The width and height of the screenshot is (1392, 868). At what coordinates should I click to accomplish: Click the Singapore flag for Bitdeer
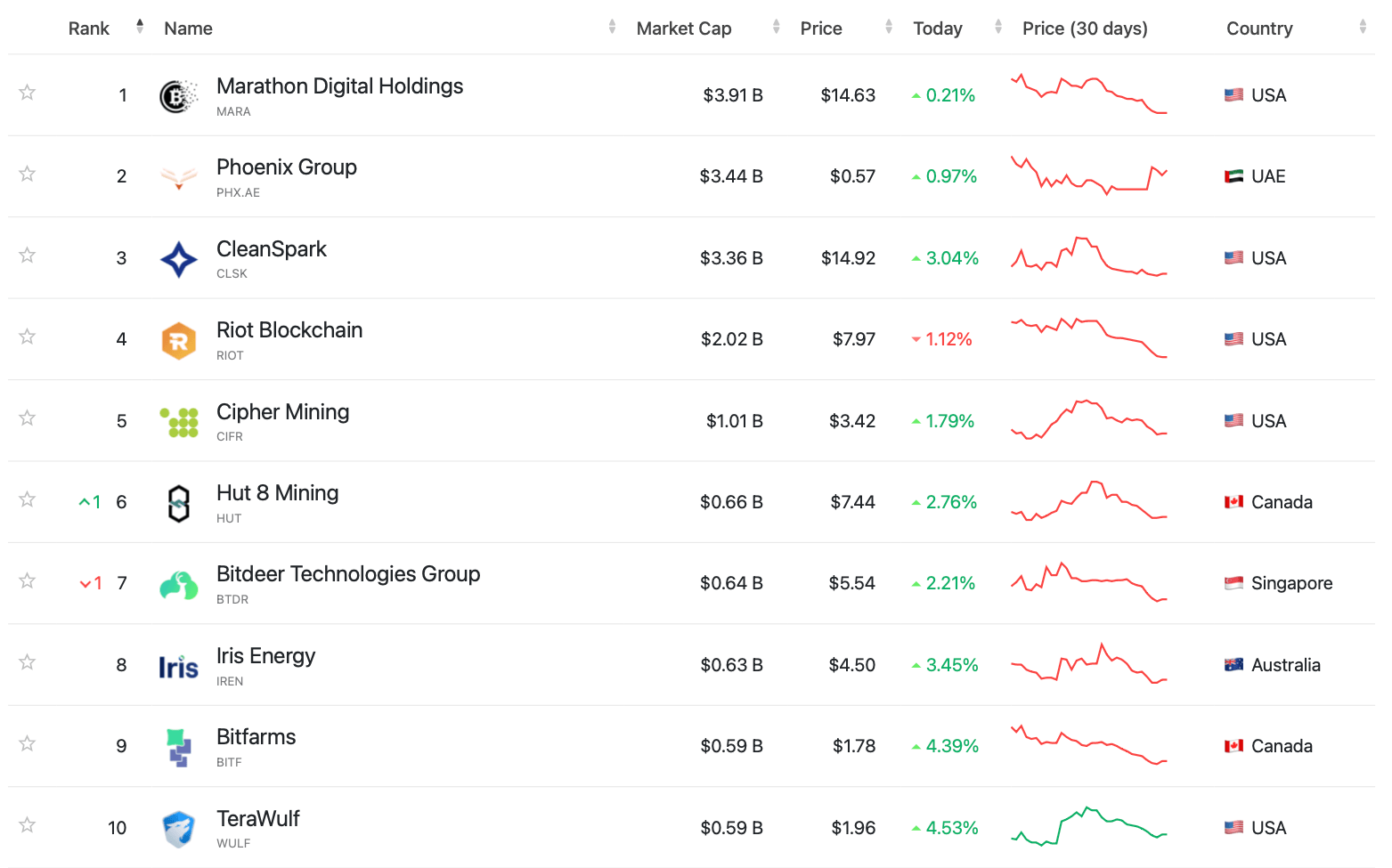pyautogui.click(x=1233, y=583)
